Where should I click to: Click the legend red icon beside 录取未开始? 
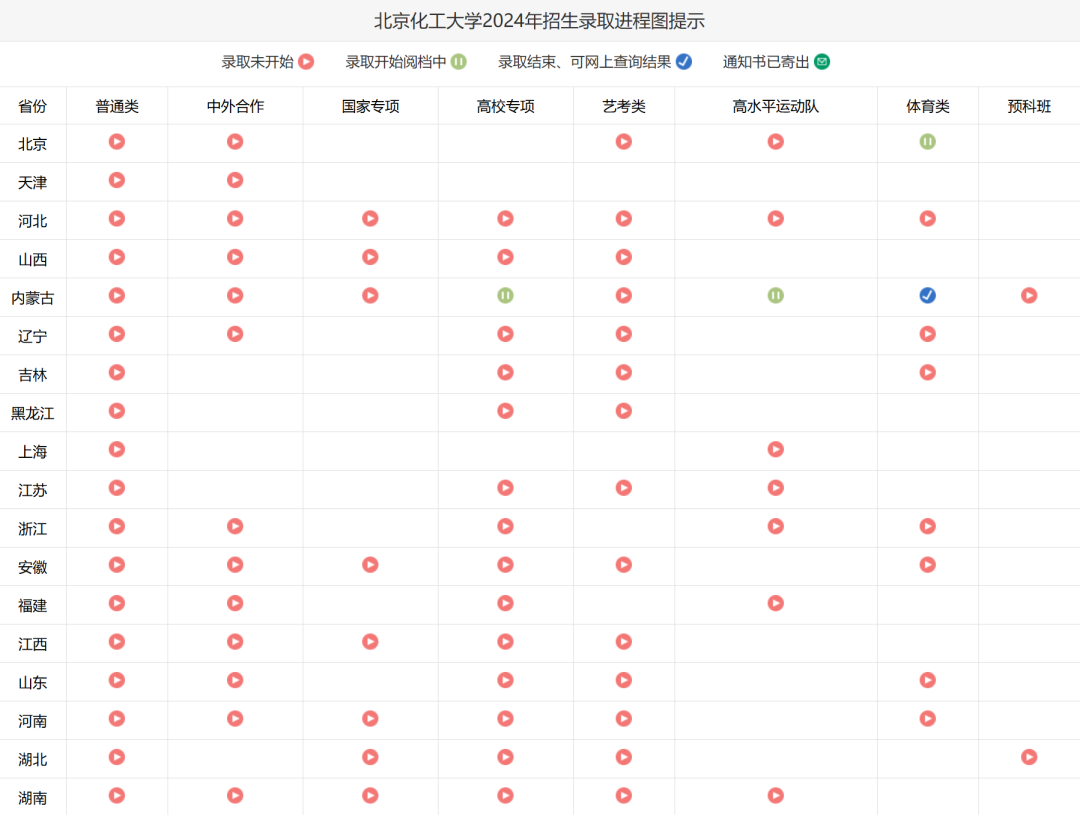pyautogui.click(x=307, y=62)
